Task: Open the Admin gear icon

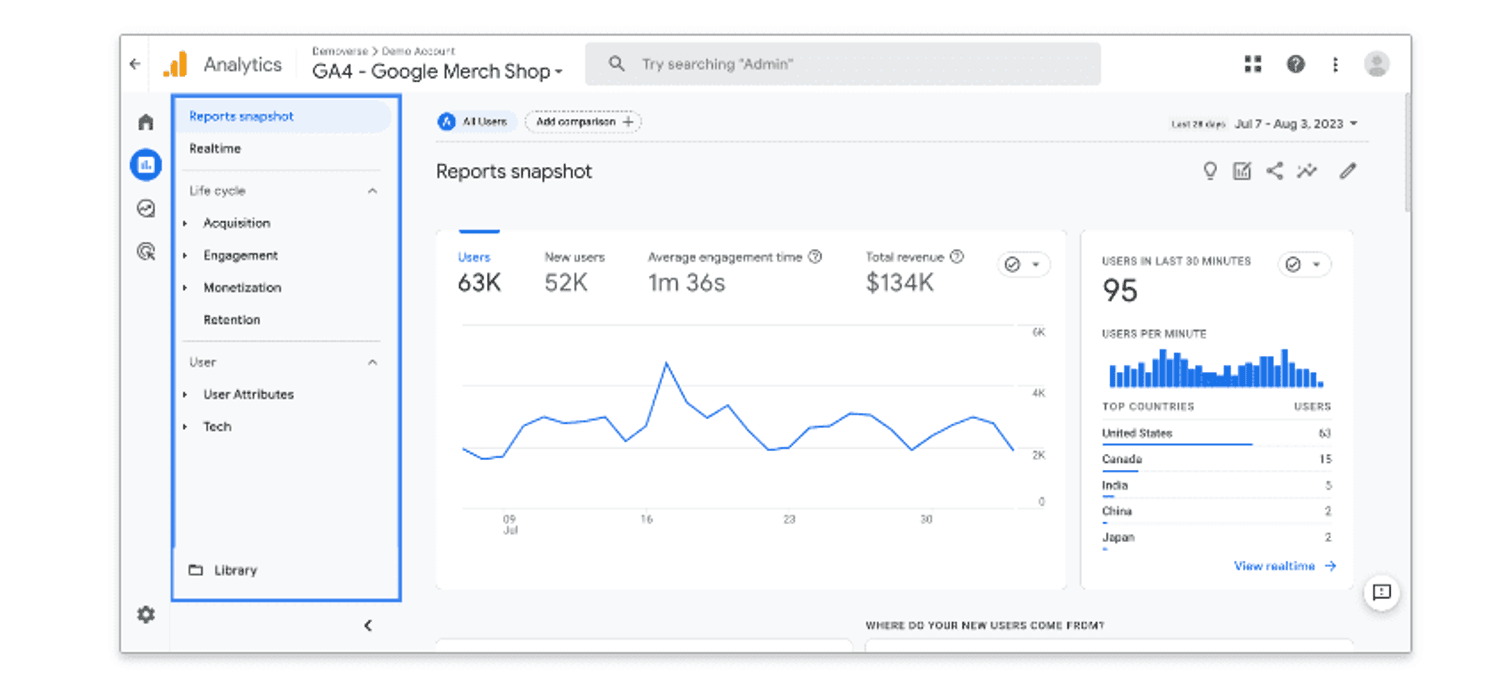Action: 146,614
